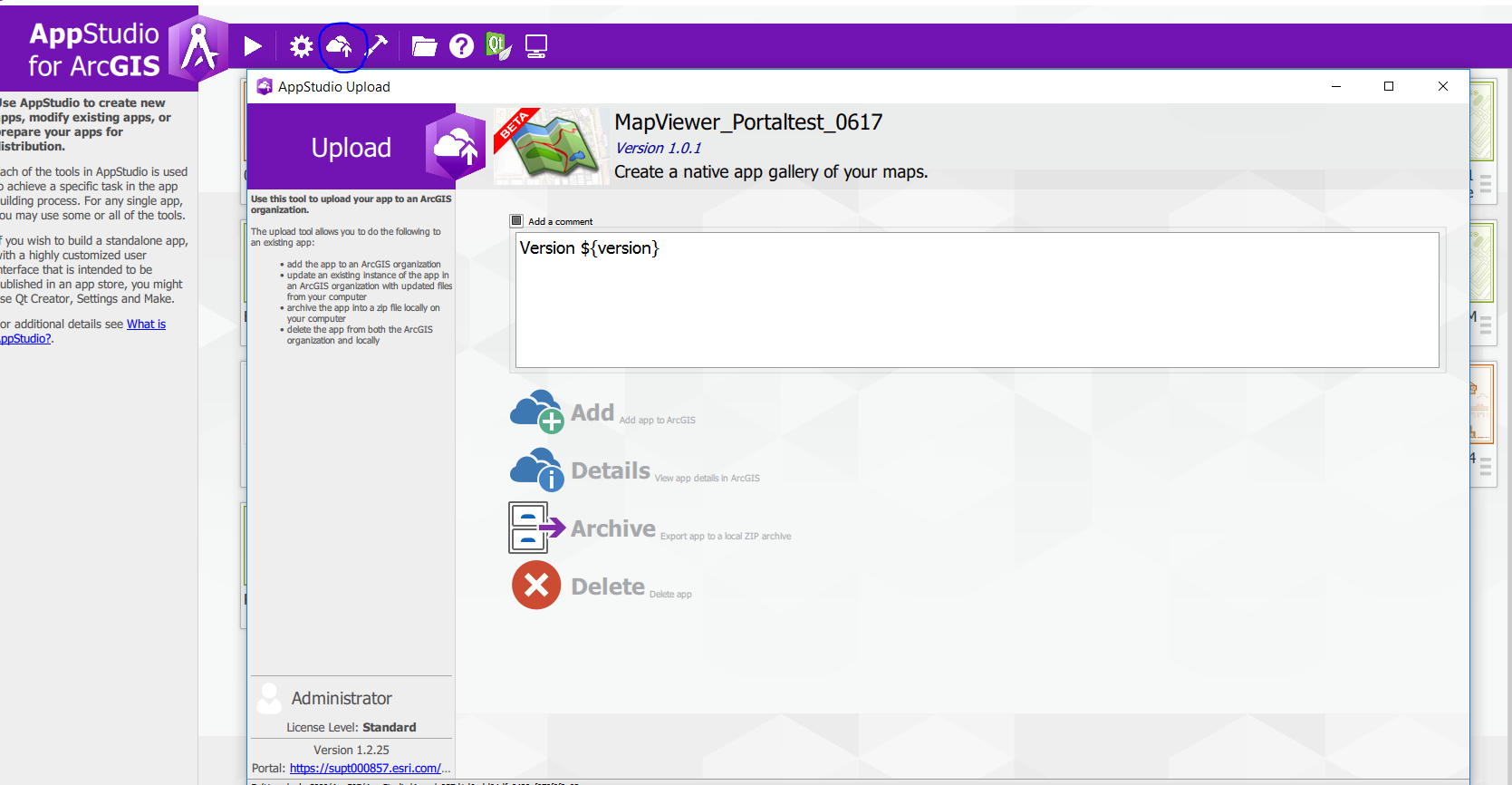Close the AppStudio Upload dialog
This screenshot has width=1512, height=785.
coord(1443,86)
